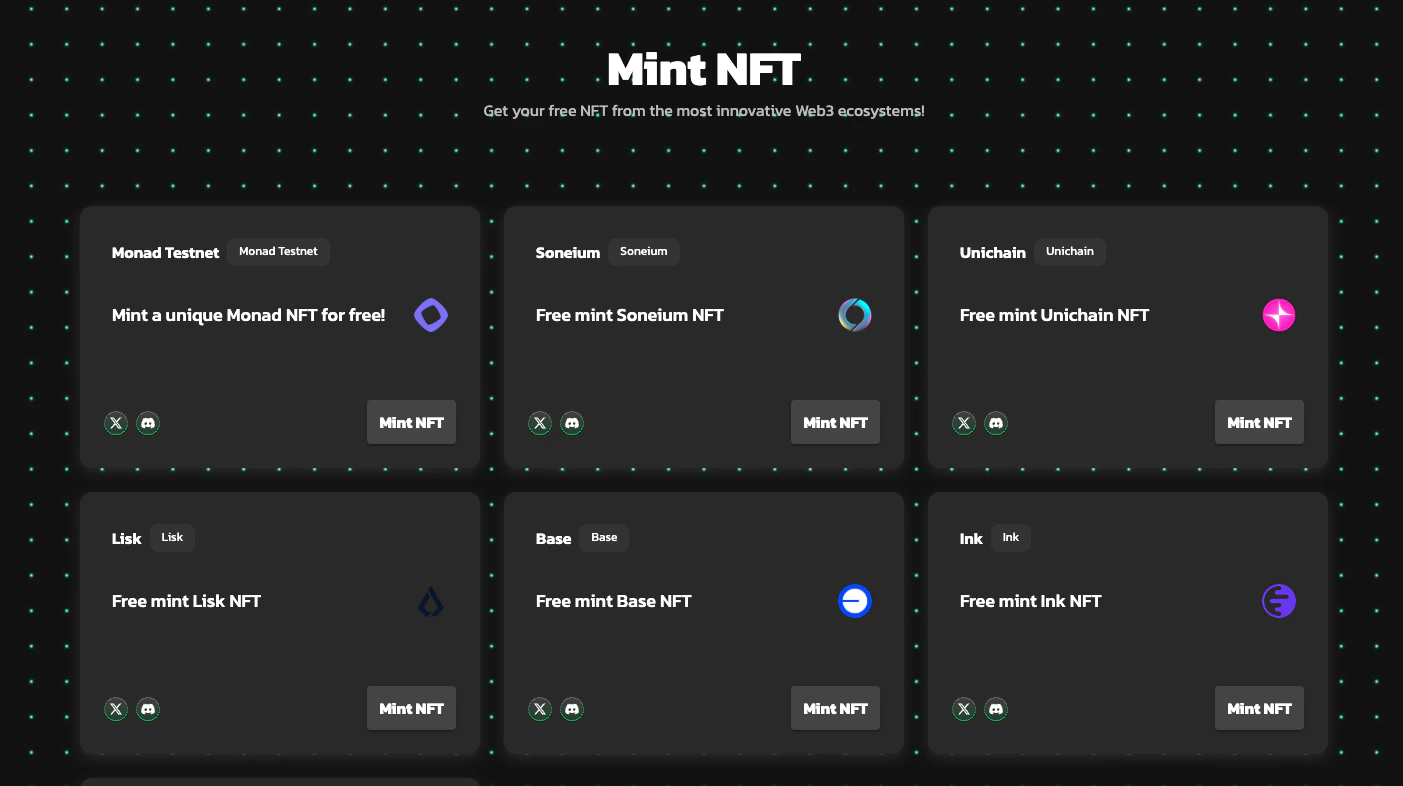Open X link on Monad Testnet card
The height and width of the screenshot is (786, 1403).
coord(116,423)
